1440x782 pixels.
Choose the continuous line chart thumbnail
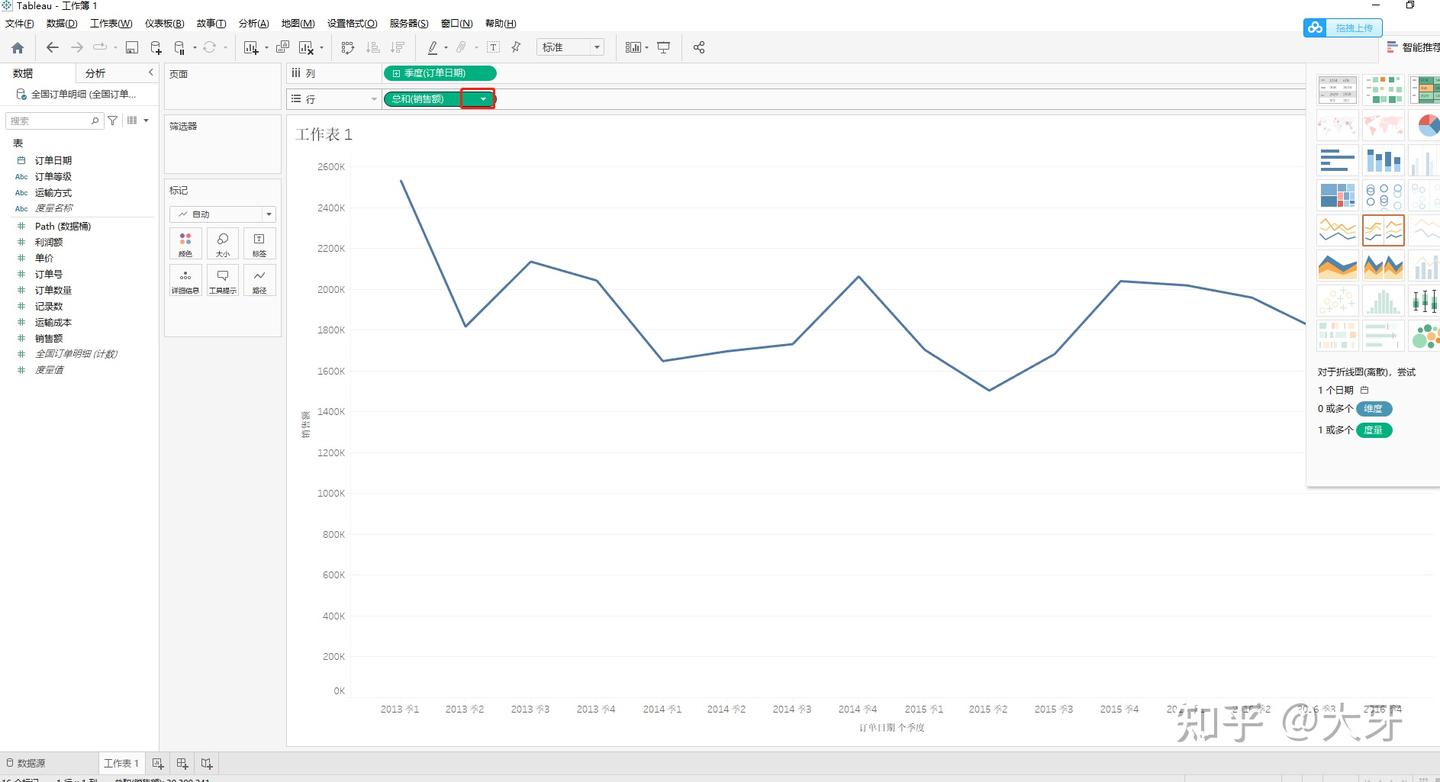click(1337, 230)
